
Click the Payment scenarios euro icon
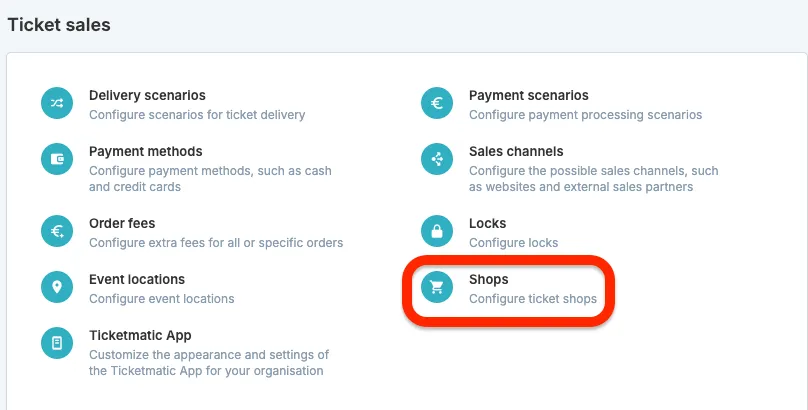[x=437, y=103]
